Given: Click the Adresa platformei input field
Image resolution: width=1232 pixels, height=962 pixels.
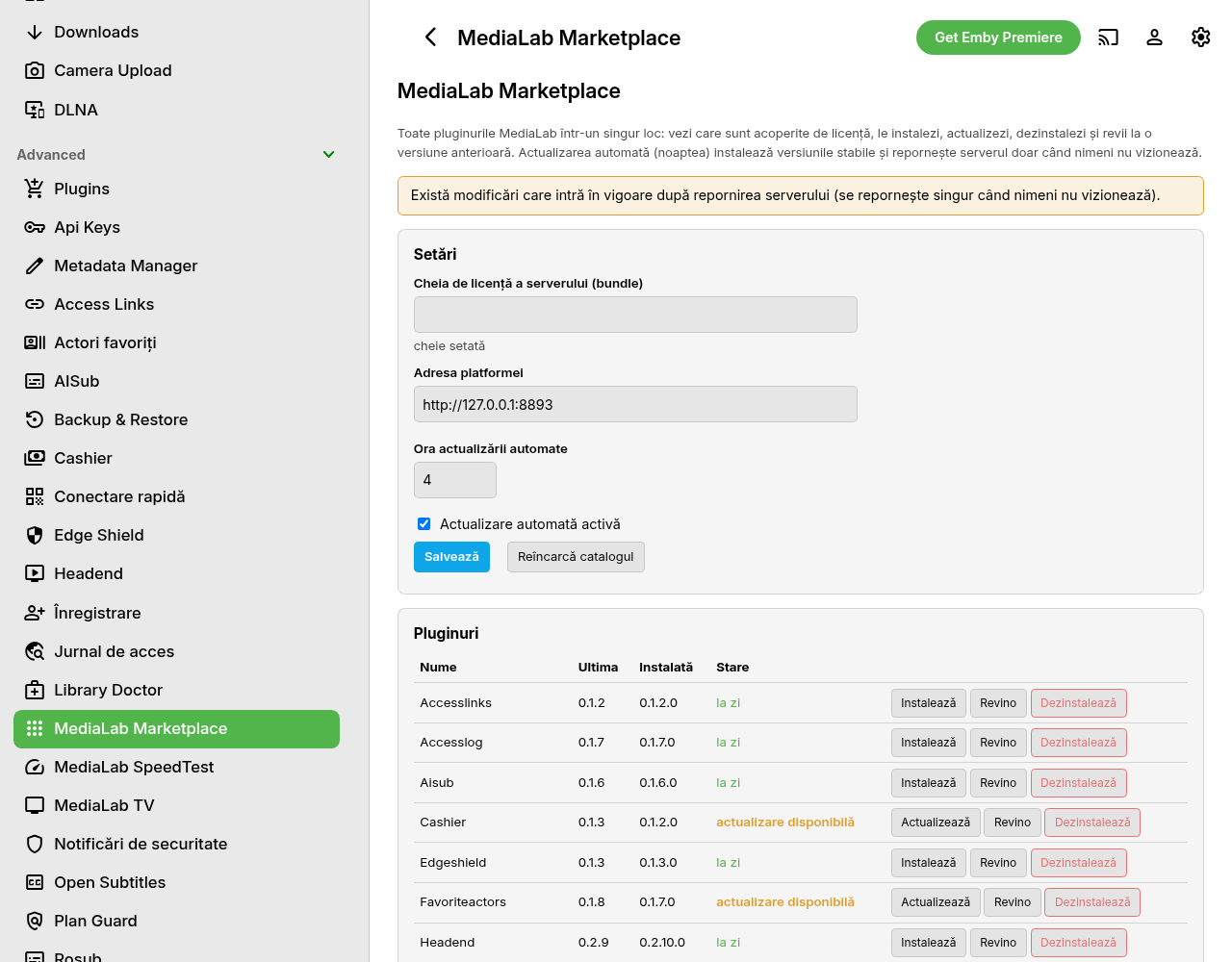Looking at the screenshot, I should pos(635,404).
